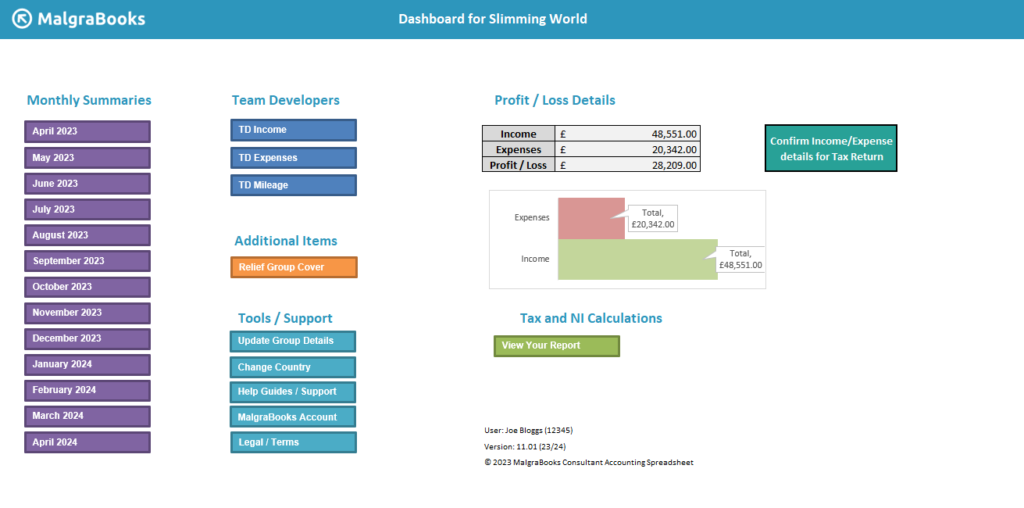Click the Tax and NI Calculations heading
Screen dimensions: 1024x508
[591, 319]
